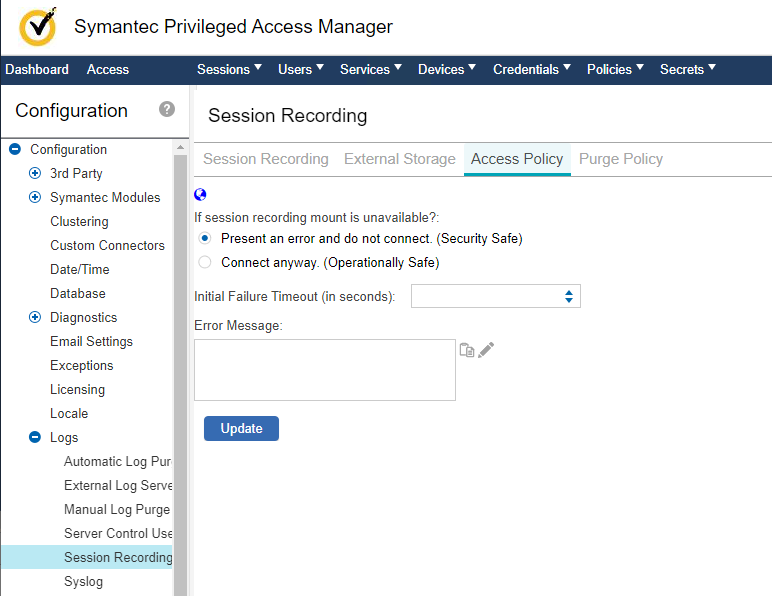
Task: Go to the Dashboard link
Action: pyautogui.click(x=37, y=69)
